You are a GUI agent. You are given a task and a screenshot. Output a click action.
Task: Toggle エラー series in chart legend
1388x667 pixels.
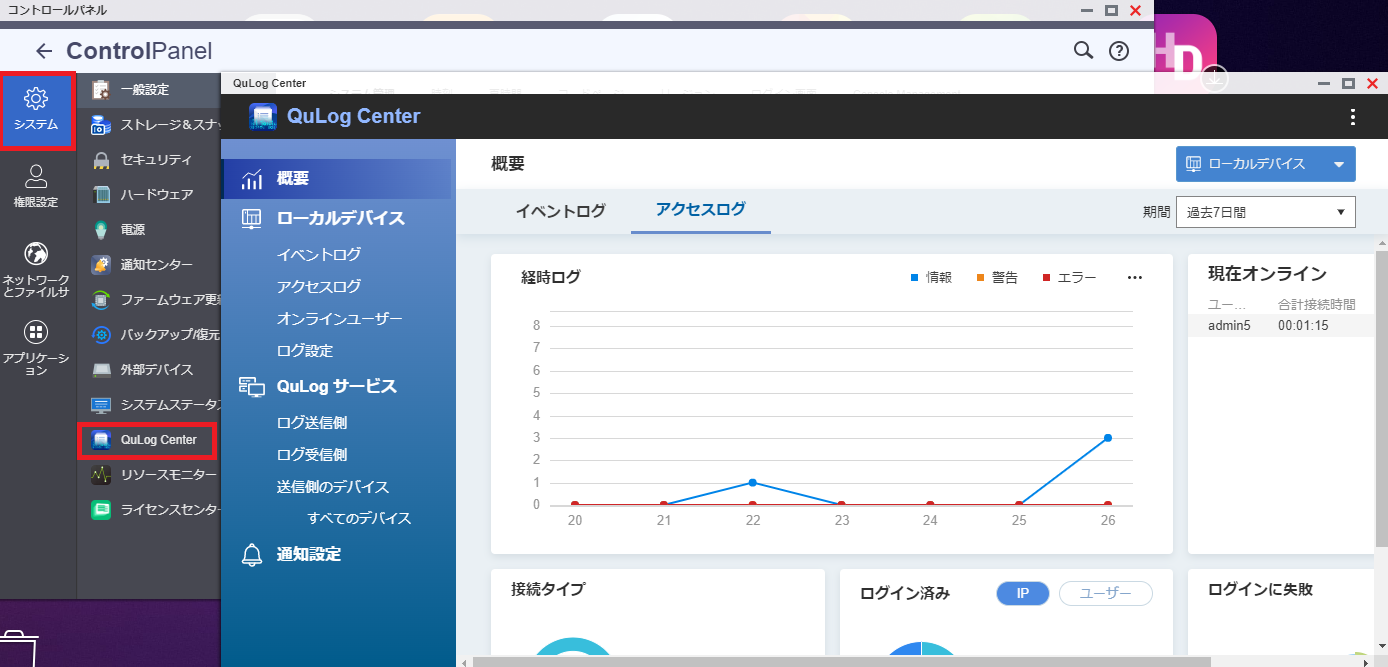1070,278
